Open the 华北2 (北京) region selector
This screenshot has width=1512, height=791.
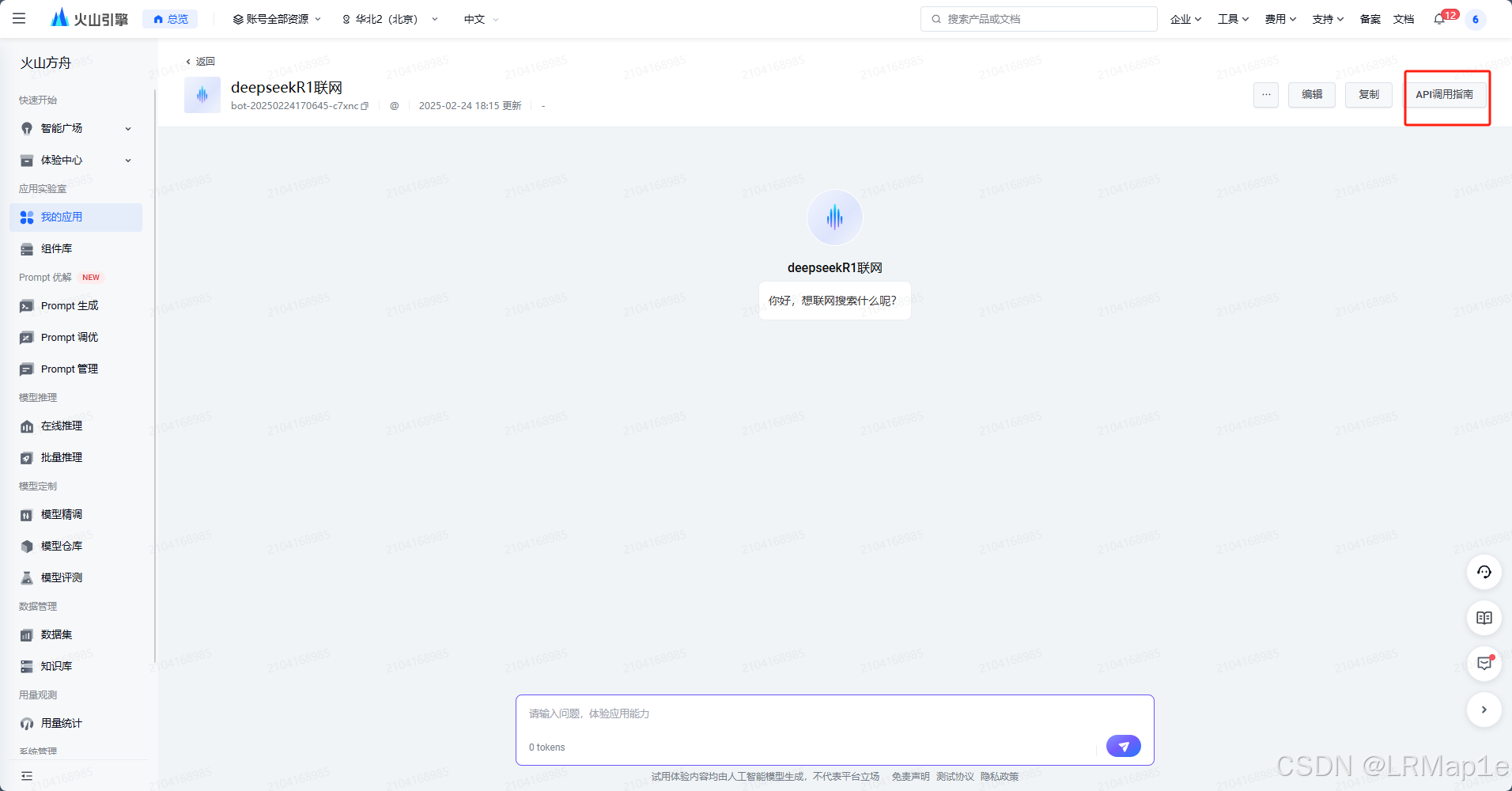pyautogui.click(x=389, y=19)
